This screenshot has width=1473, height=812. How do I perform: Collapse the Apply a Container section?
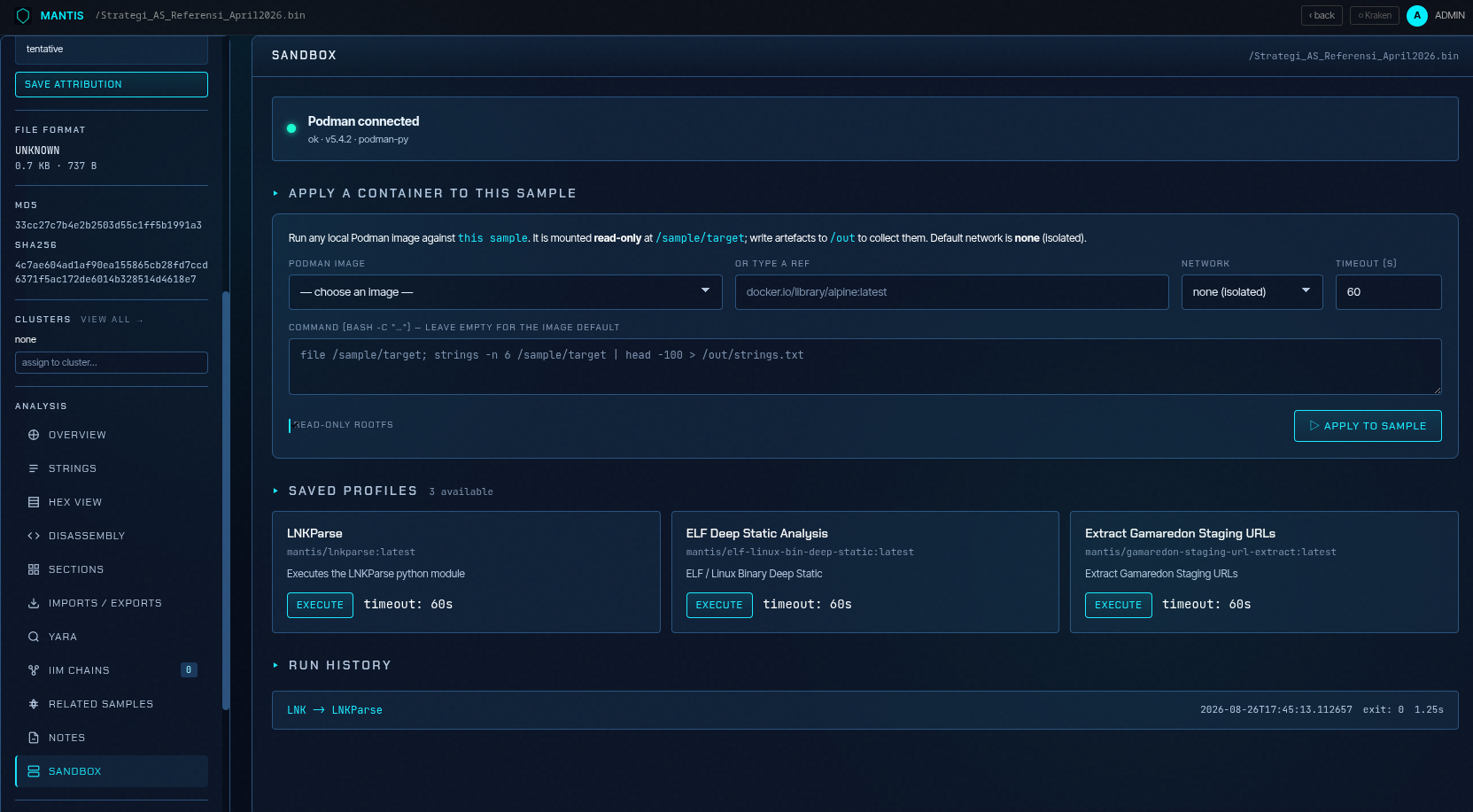(275, 193)
